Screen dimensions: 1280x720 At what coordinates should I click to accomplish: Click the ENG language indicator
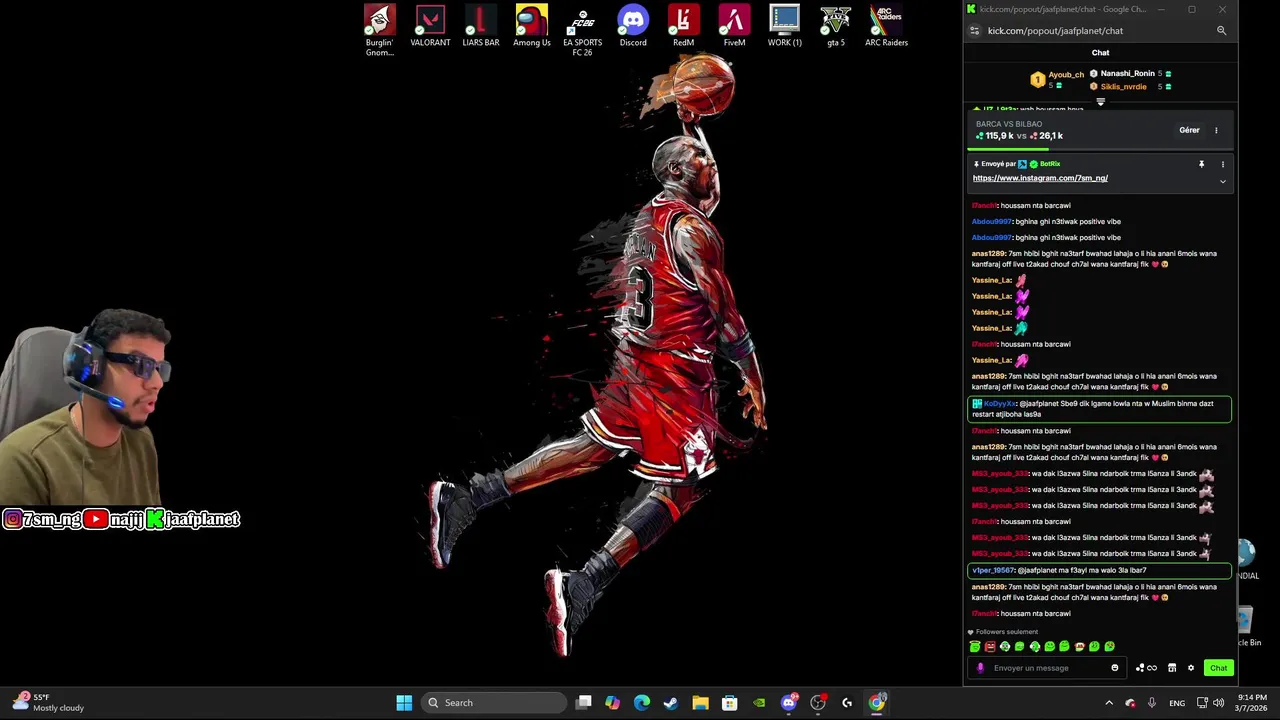tap(1177, 703)
